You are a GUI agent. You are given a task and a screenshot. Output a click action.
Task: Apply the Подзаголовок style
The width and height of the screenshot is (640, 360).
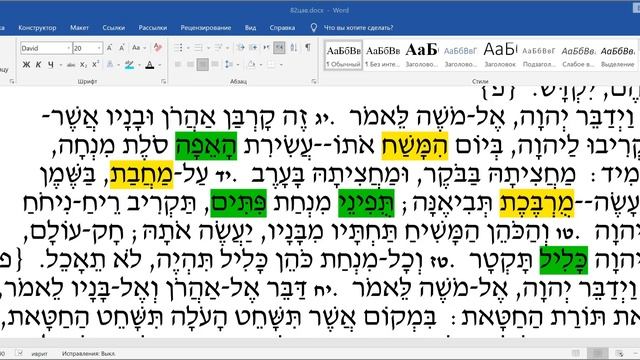(539, 56)
